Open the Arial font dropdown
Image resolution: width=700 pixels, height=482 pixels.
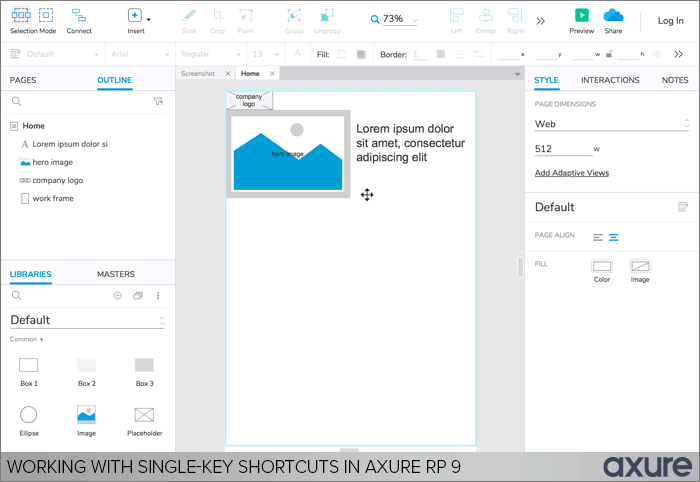[x=140, y=54]
